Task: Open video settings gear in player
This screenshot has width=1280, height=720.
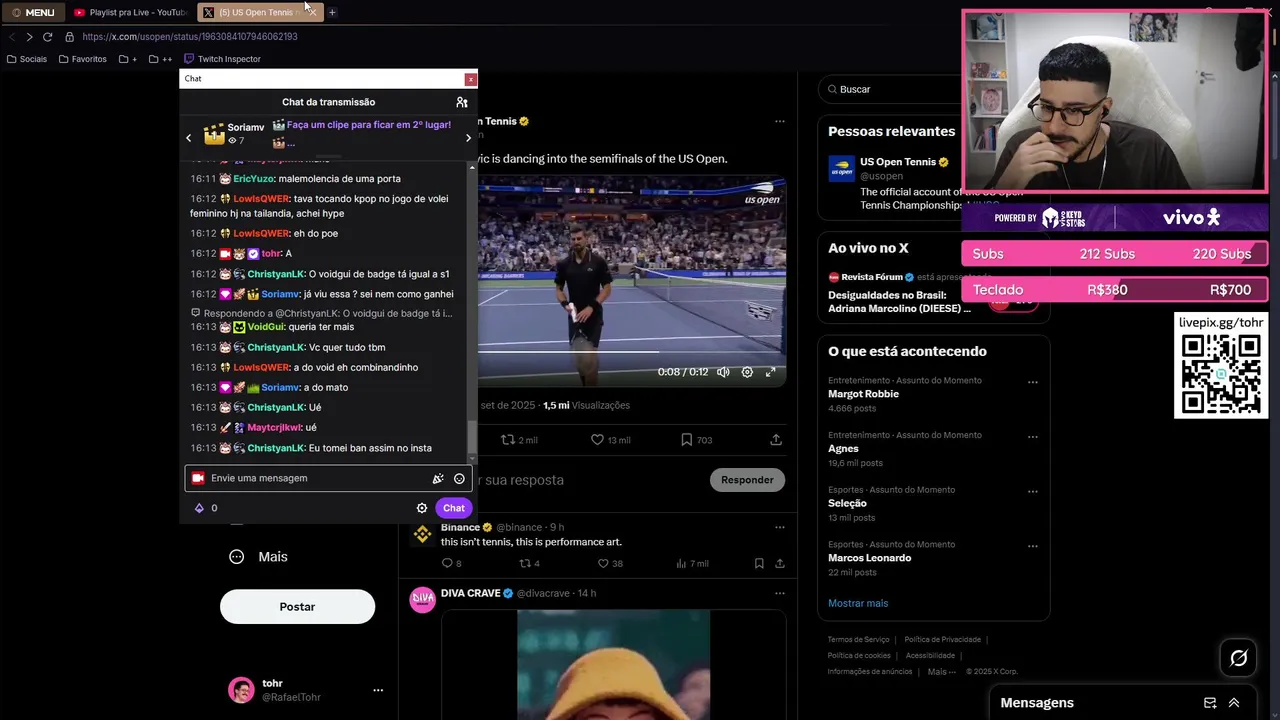Action: coord(747,372)
